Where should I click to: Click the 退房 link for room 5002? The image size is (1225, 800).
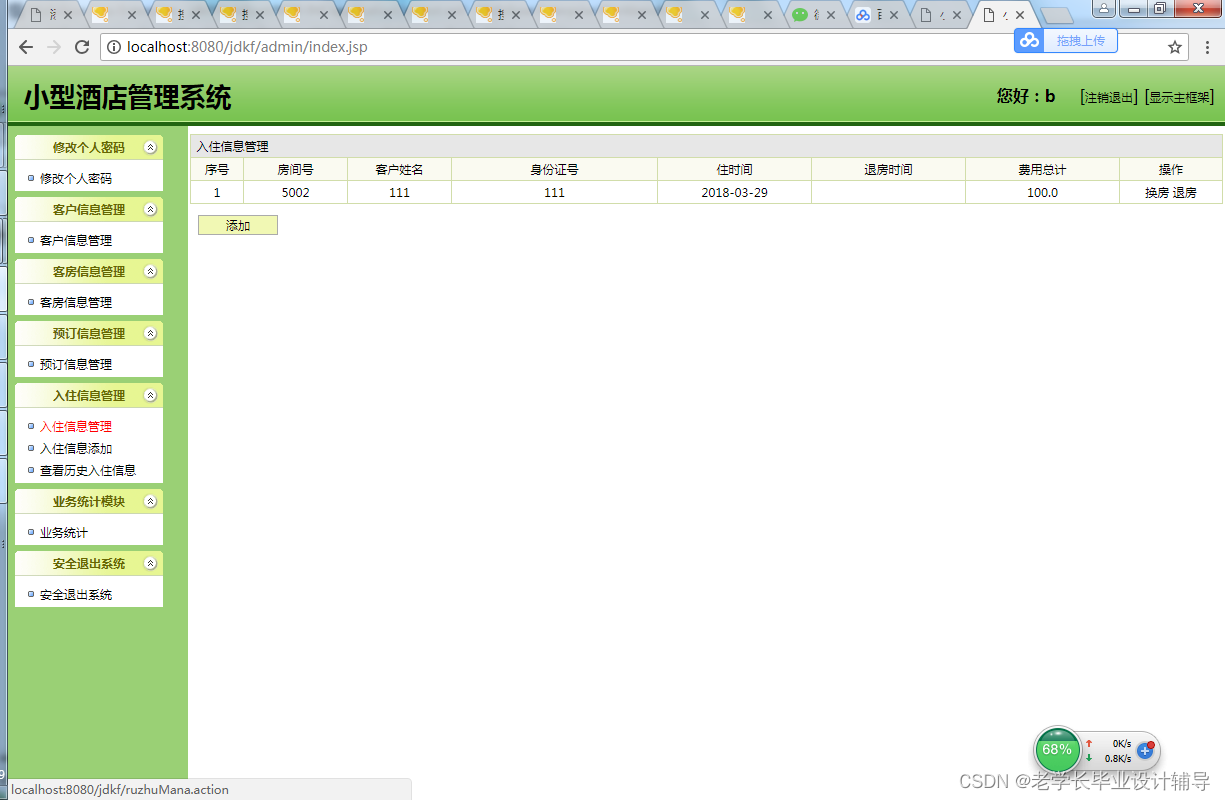(x=1184, y=192)
